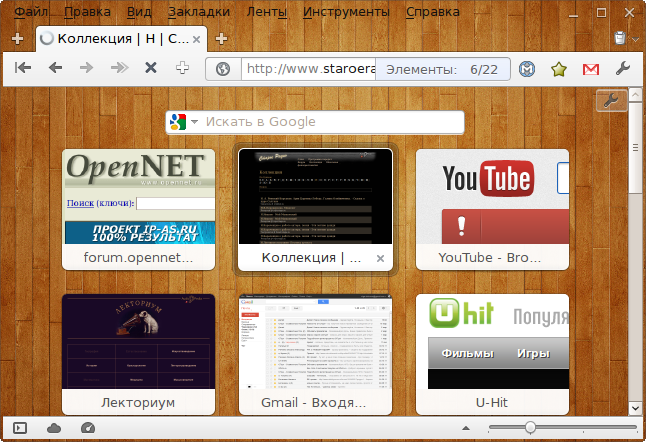Click the plus icon left of tabs
Screen dimensions: 646x442
(17, 38)
